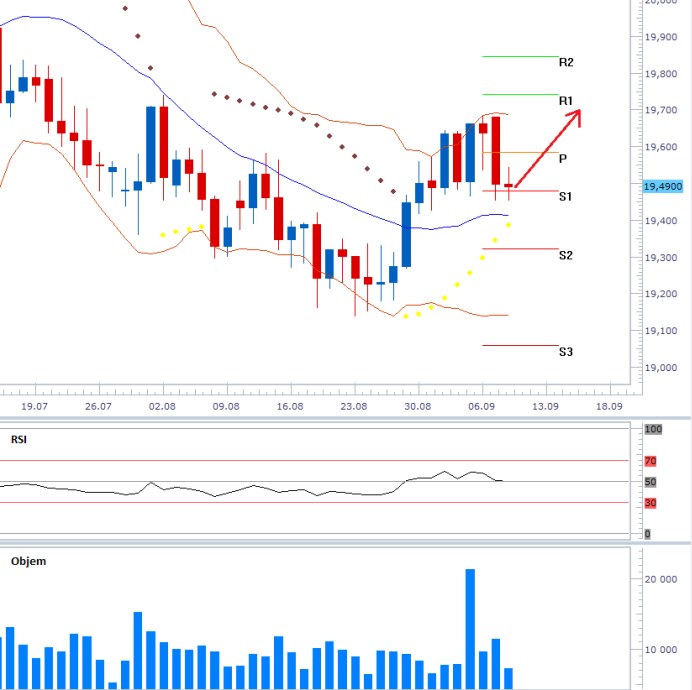The width and height of the screenshot is (692, 690).
Task: Select the RSI 50 midline label
Action: [649, 482]
